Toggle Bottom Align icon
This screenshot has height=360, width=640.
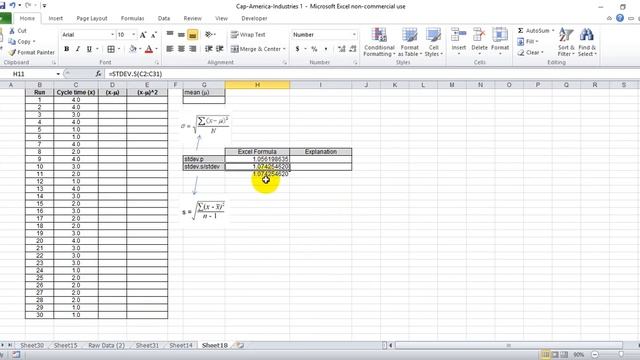pyautogui.click(x=193, y=35)
